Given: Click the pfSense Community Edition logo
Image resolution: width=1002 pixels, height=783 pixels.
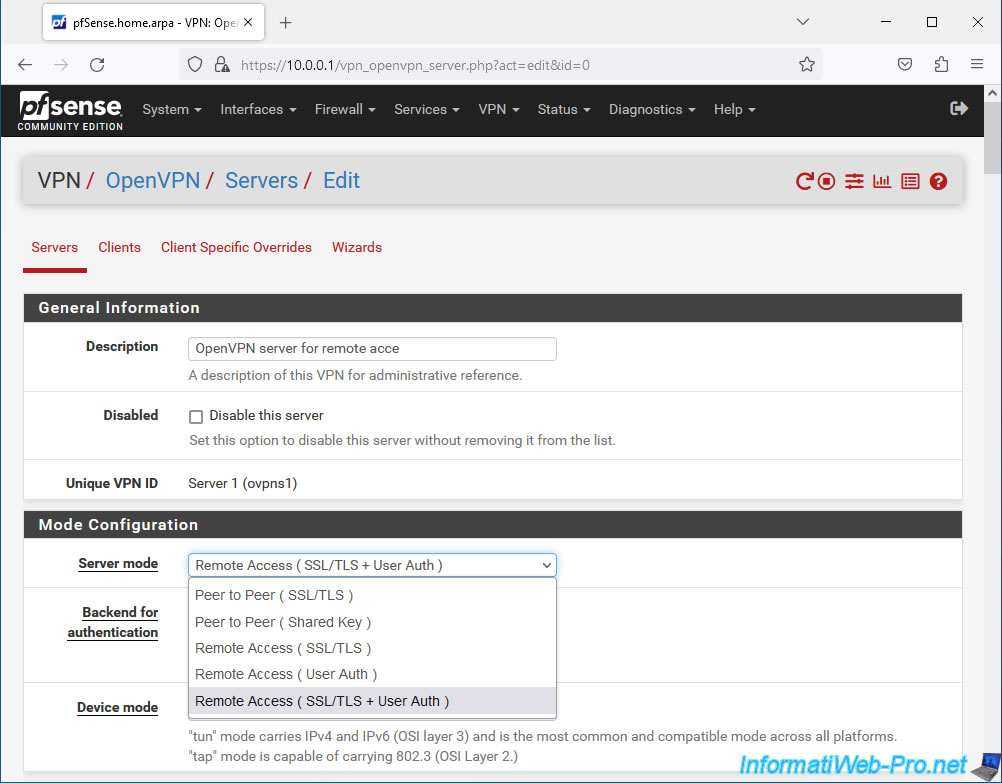Looking at the screenshot, I should [x=70, y=111].
